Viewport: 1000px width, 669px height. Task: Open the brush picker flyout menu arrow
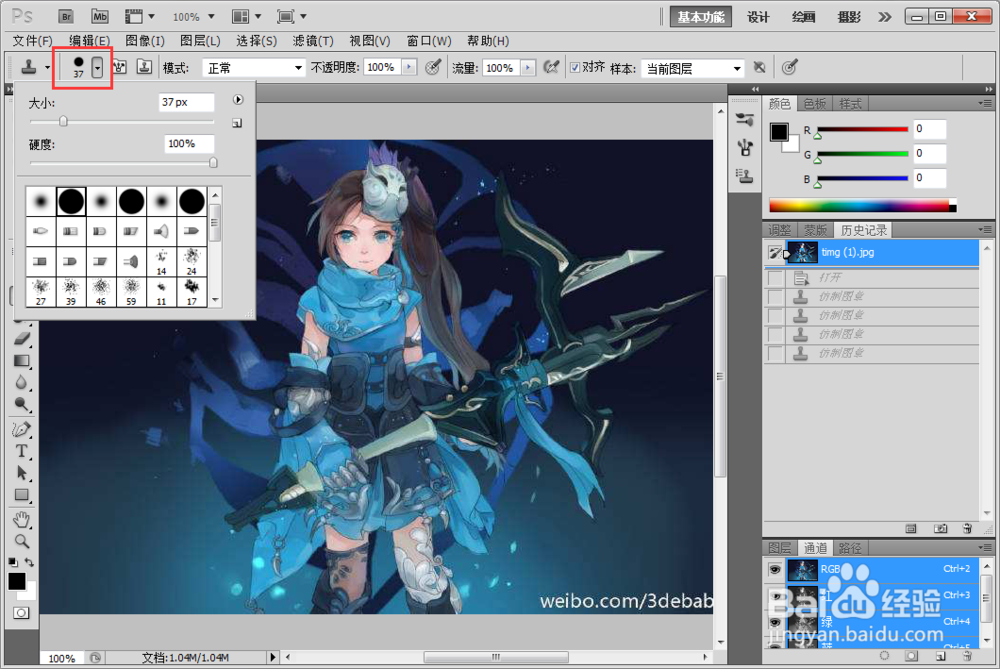[238, 99]
